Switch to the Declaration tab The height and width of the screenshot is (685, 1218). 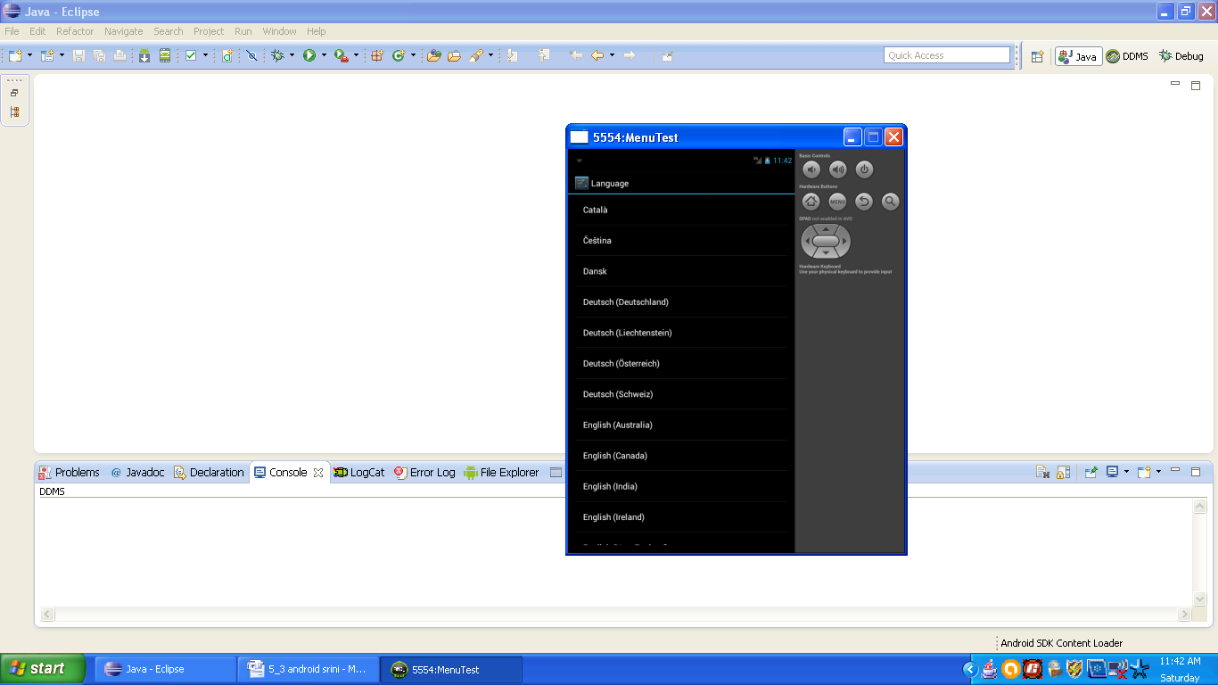[x=209, y=472]
